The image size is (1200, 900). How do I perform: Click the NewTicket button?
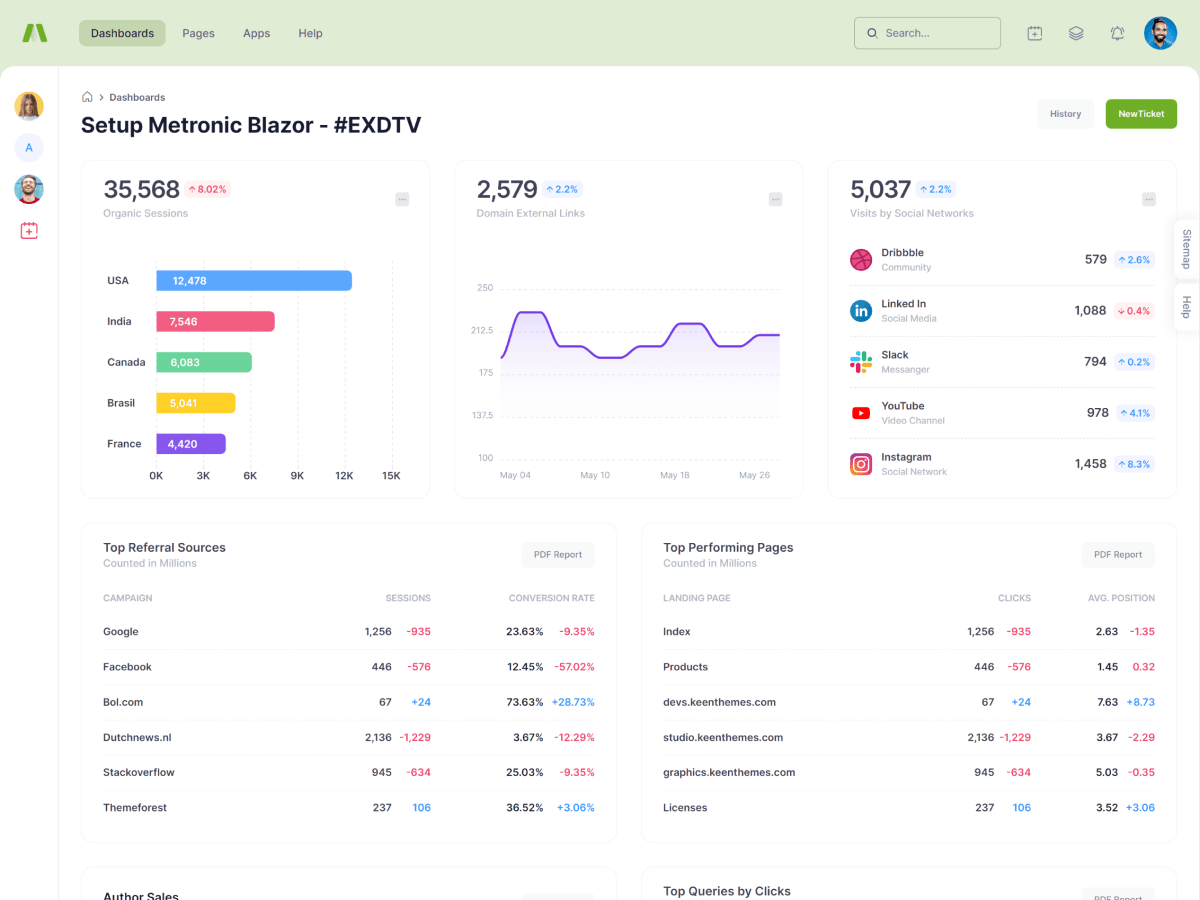tap(1141, 114)
